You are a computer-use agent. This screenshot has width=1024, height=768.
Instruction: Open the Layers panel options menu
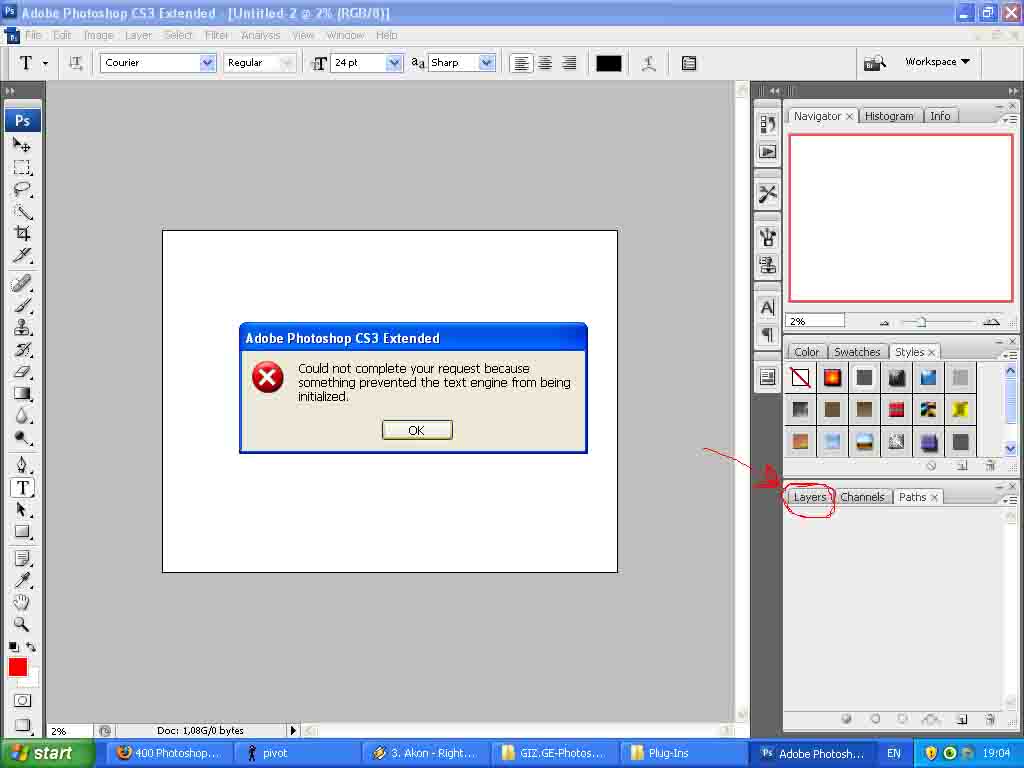[1010, 500]
